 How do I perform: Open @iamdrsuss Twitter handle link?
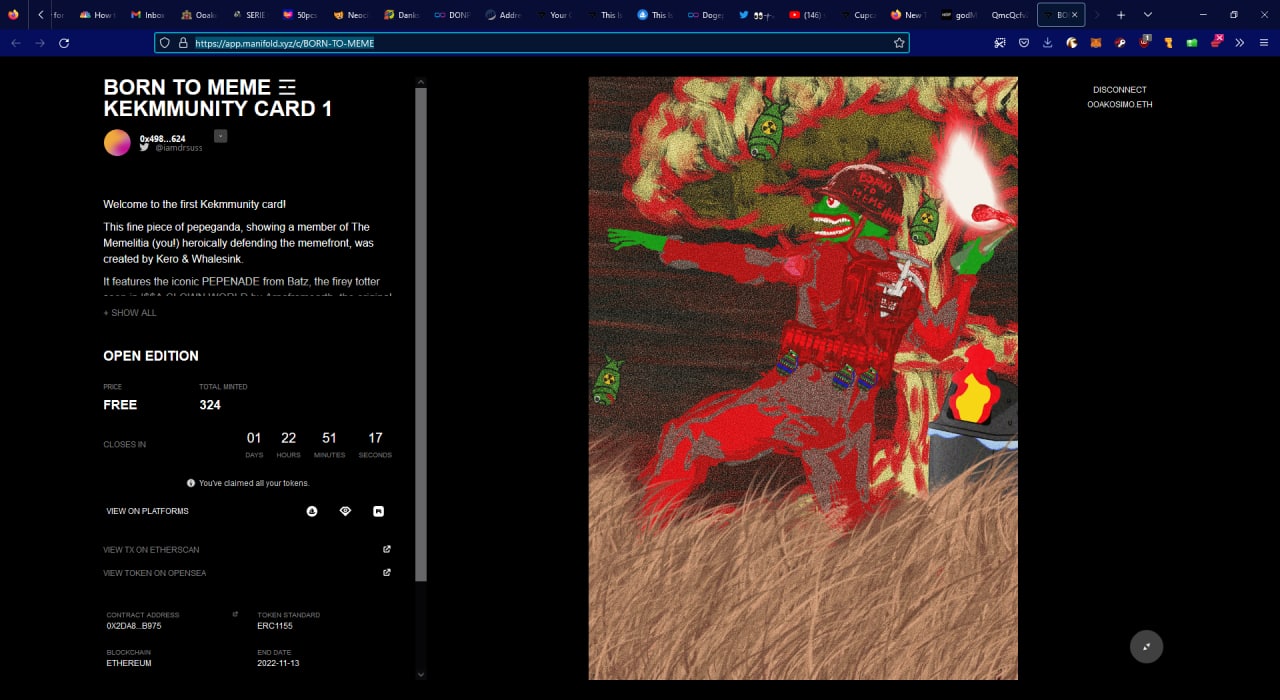click(x=179, y=148)
